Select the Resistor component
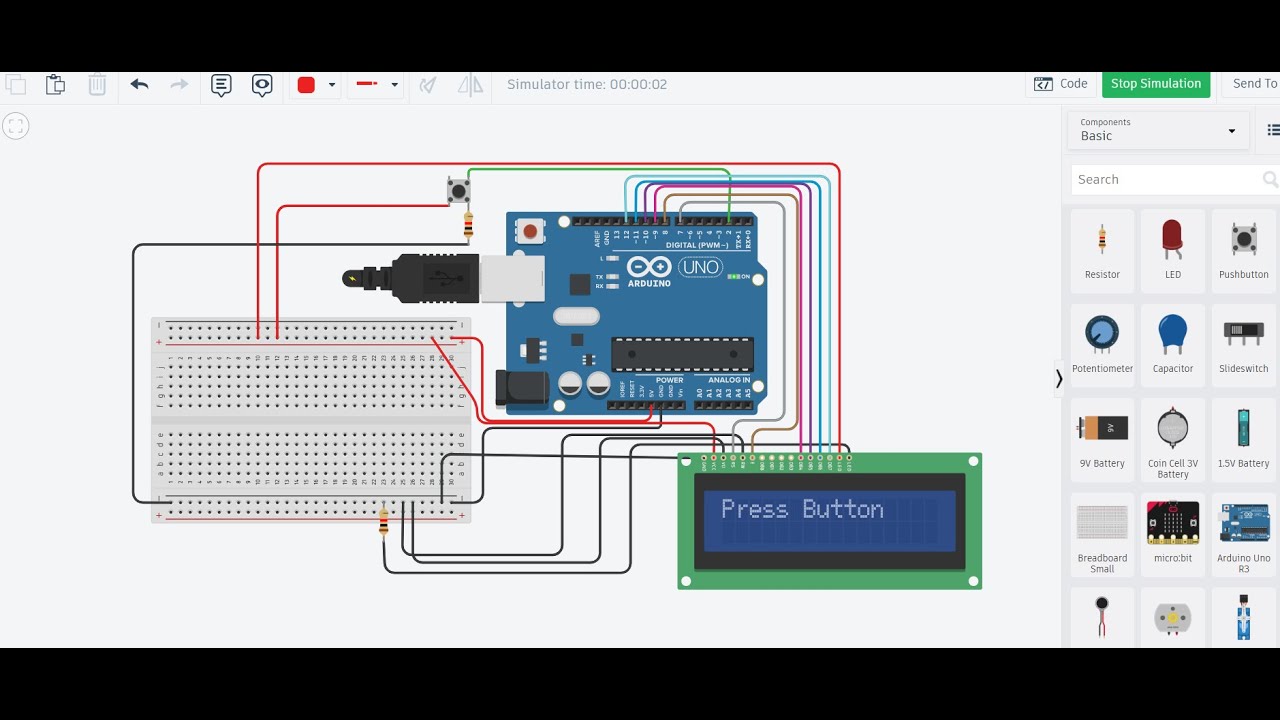The image size is (1280, 720). (x=1102, y=251)
